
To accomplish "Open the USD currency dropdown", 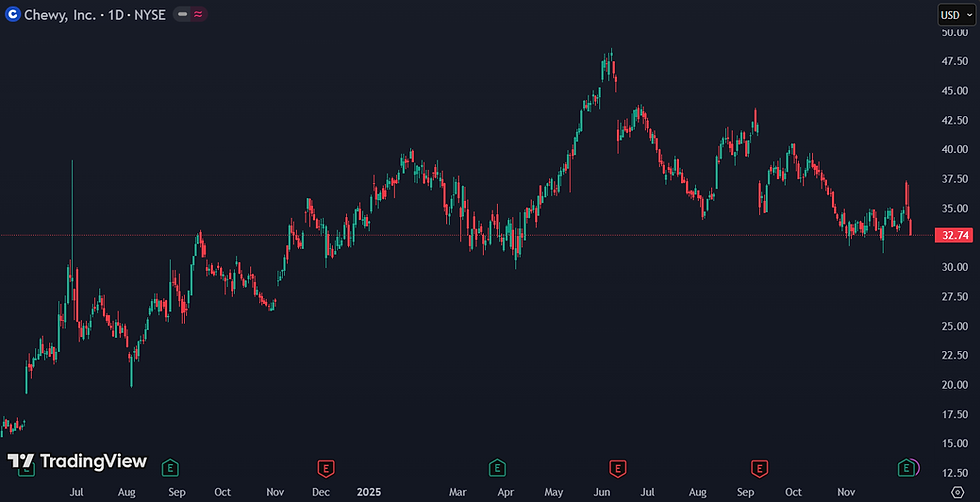I will pyautogui.click(x=956, y=14).
